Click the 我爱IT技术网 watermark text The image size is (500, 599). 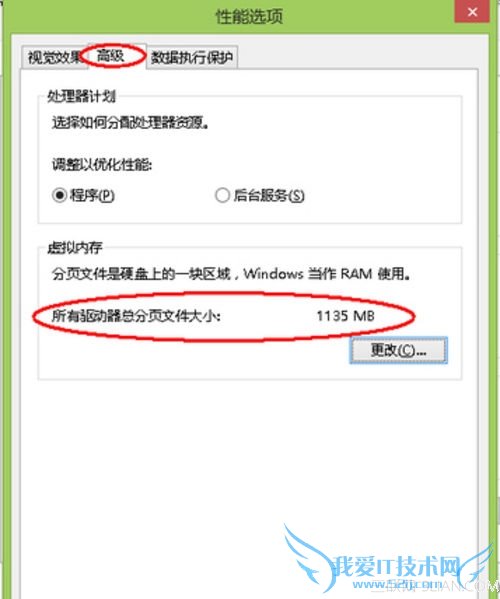pos(396,566)
